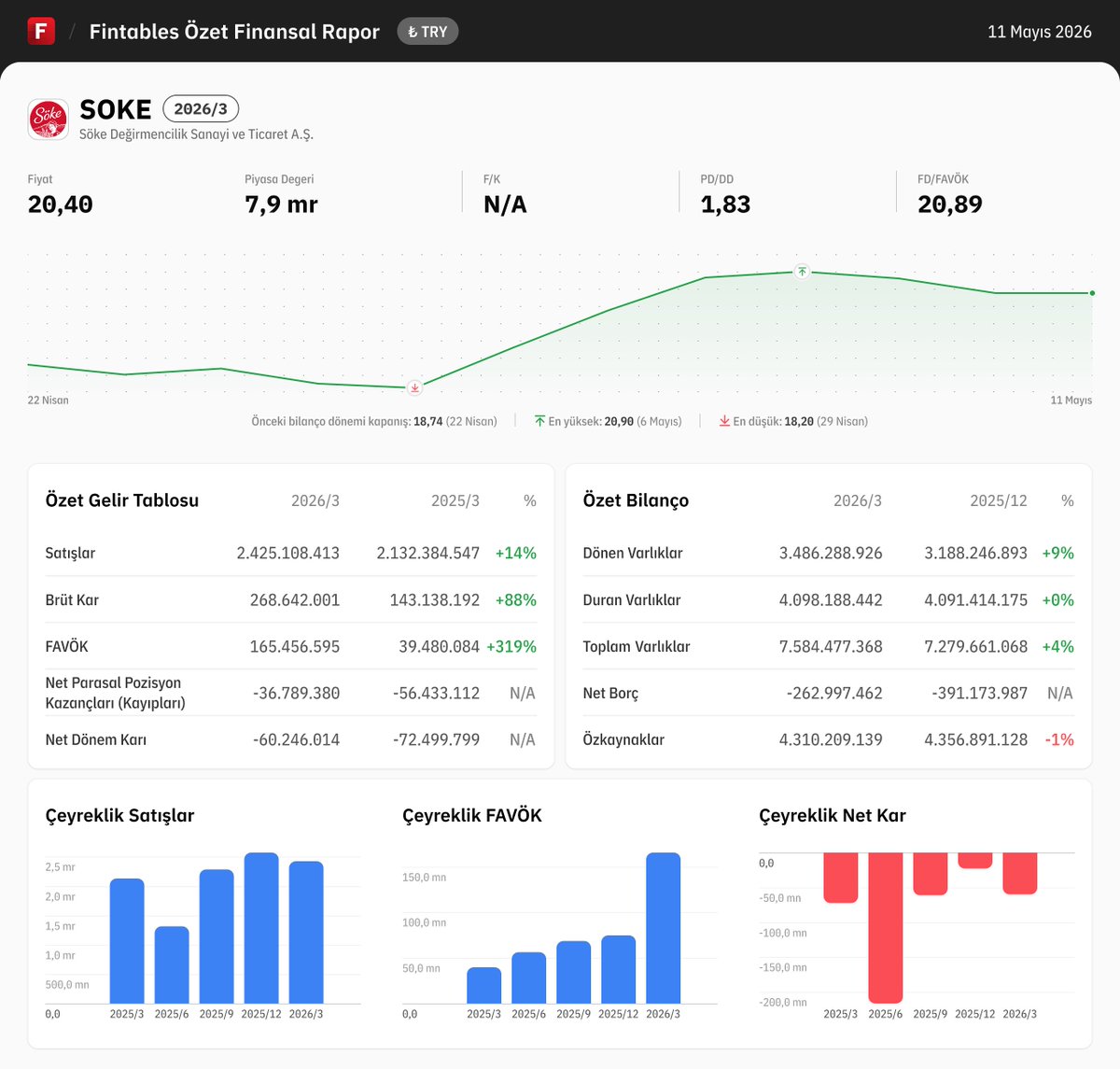Image resolution: width=1120 pixels, height=1069 pixels.
Task: Click Dönen Varlıklar value 3.486.288.926
Action: (x=831, y=553)
